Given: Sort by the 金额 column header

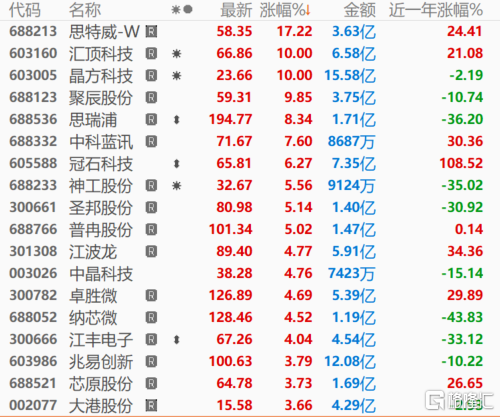Looking at the screenshot, I should pos(360,10).
